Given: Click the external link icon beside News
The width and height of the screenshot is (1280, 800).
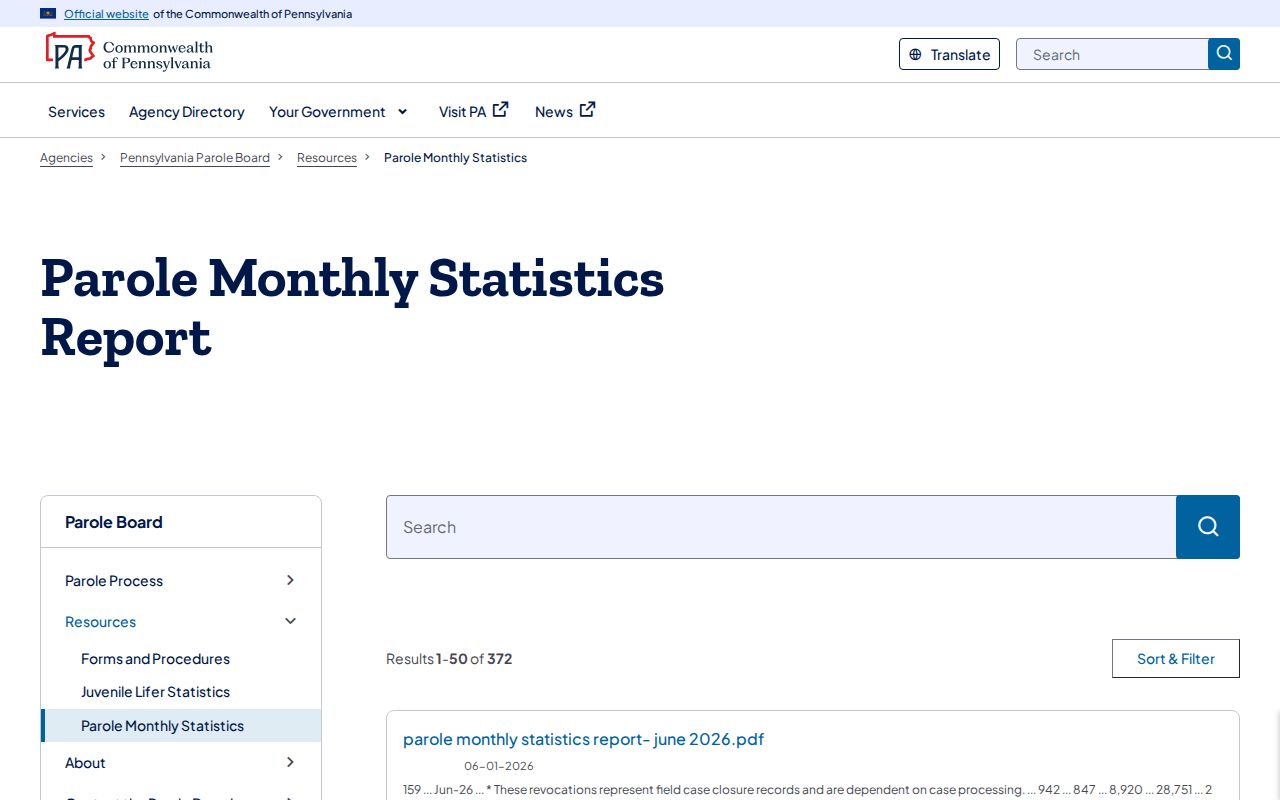Looking at the screenshot, I should click(588, 110).
